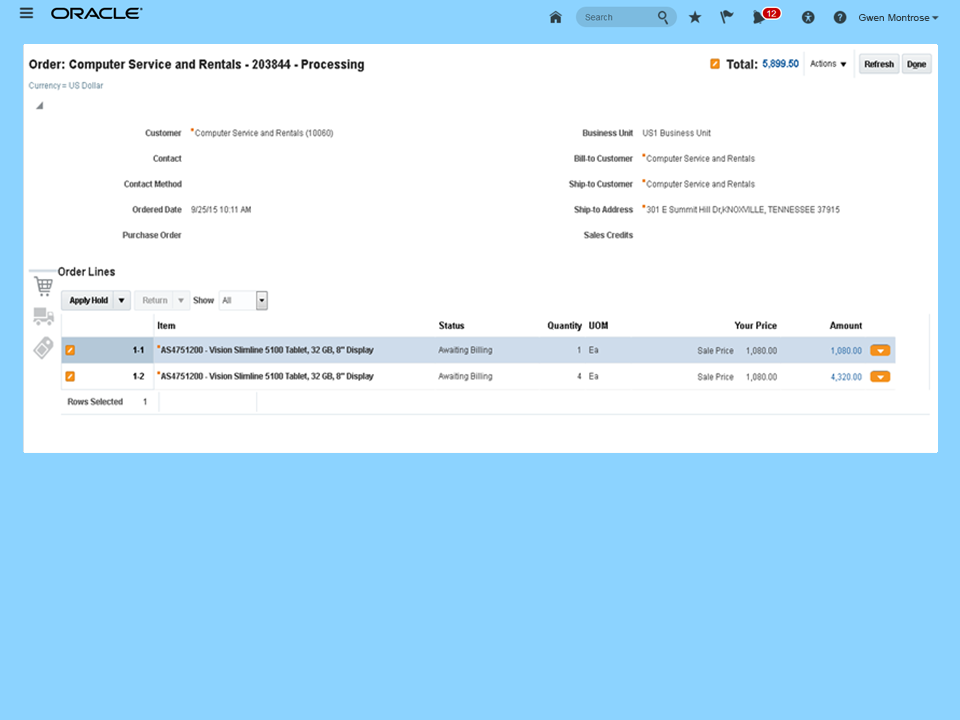
Task: Open Favorites star icon
Action: (x=694, y=17)
